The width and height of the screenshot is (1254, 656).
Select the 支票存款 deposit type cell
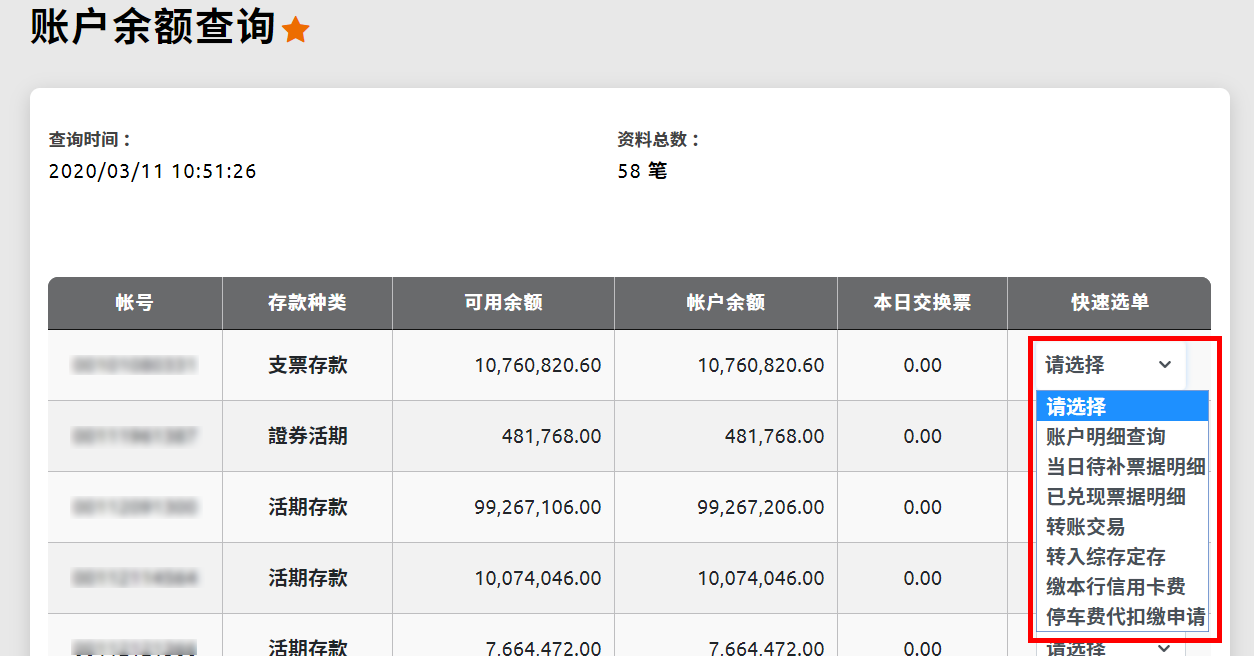pyautogui.click(x=307, y=365)
